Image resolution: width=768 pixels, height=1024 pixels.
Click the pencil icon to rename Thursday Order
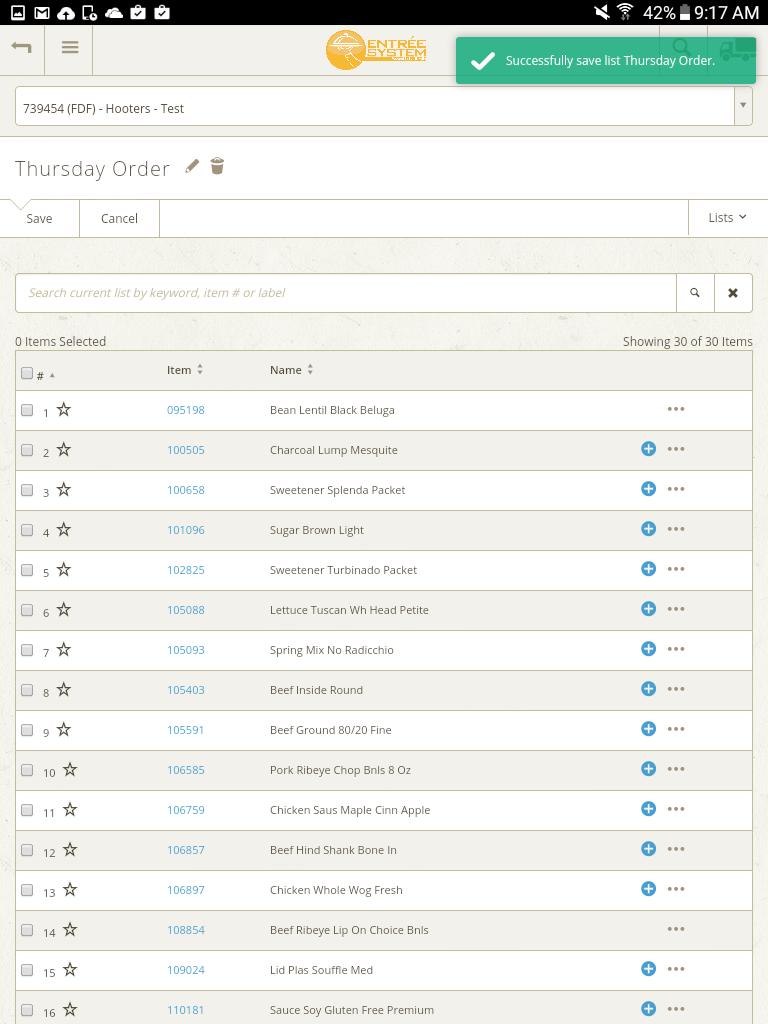[192, 167]
